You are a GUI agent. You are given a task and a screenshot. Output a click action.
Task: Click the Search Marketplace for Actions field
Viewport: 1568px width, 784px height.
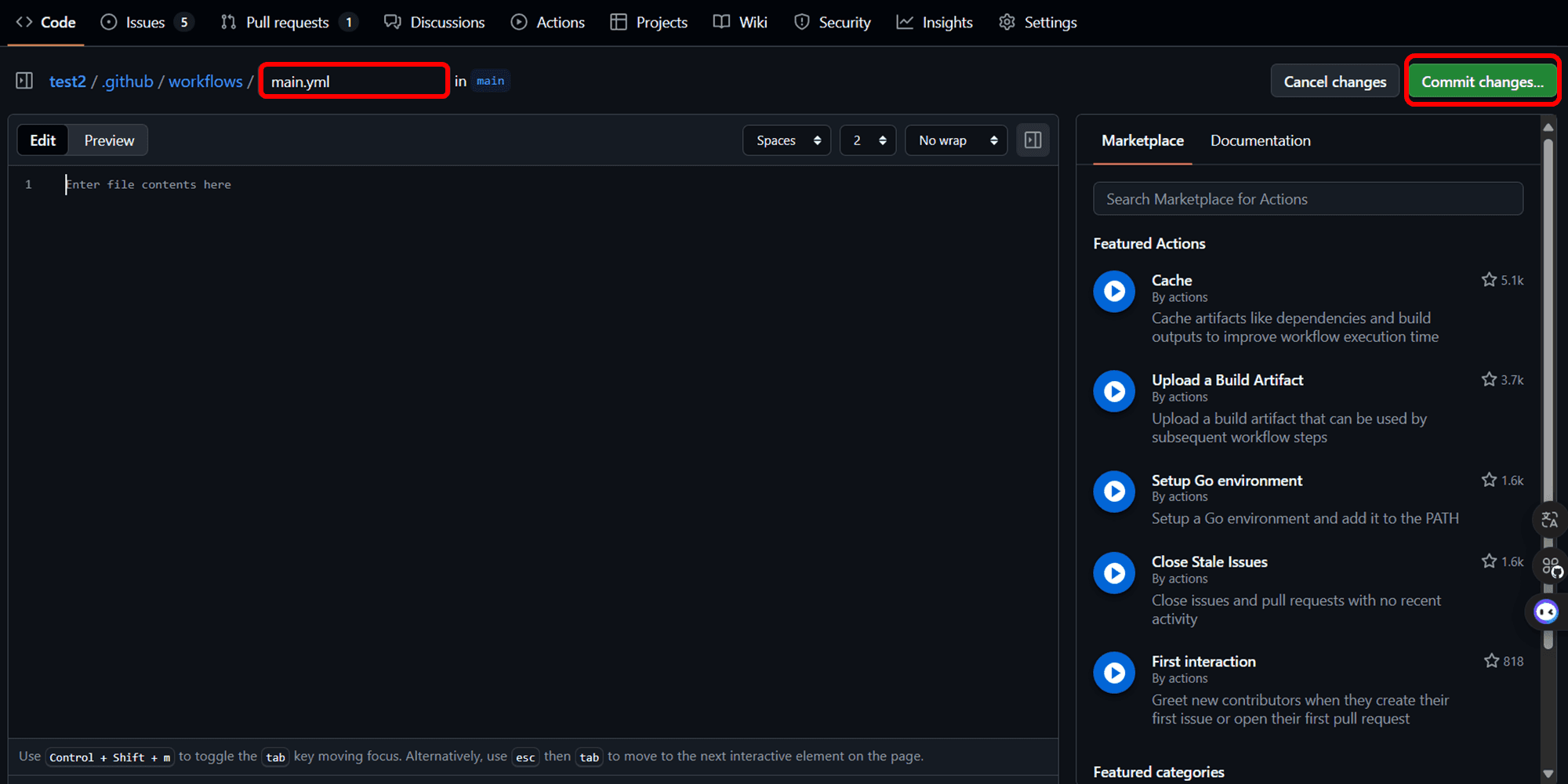point(1308,199)
